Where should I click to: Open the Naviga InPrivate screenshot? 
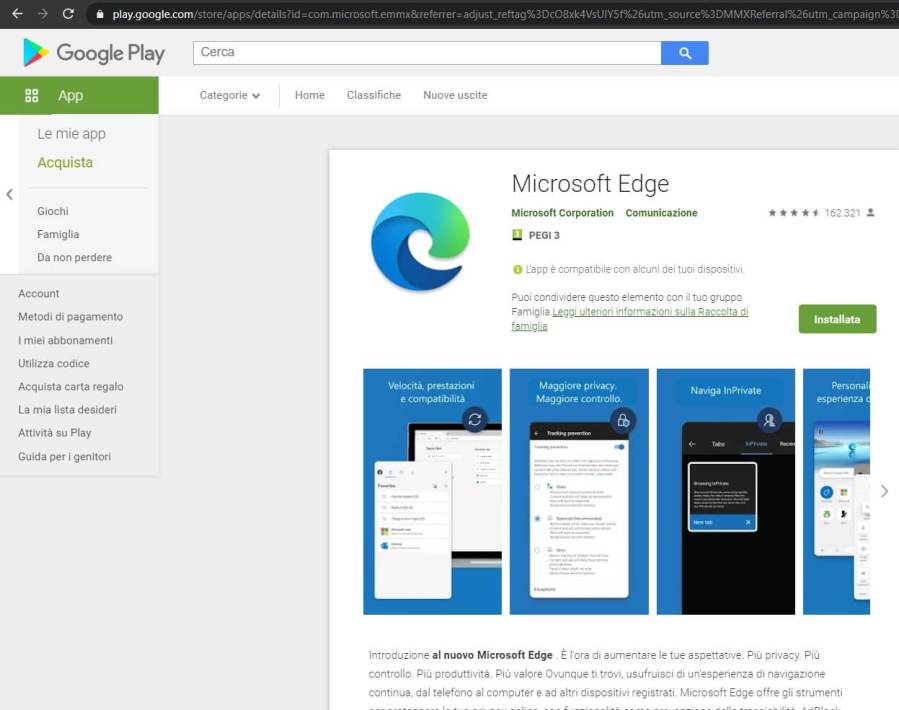pos(725,491)
